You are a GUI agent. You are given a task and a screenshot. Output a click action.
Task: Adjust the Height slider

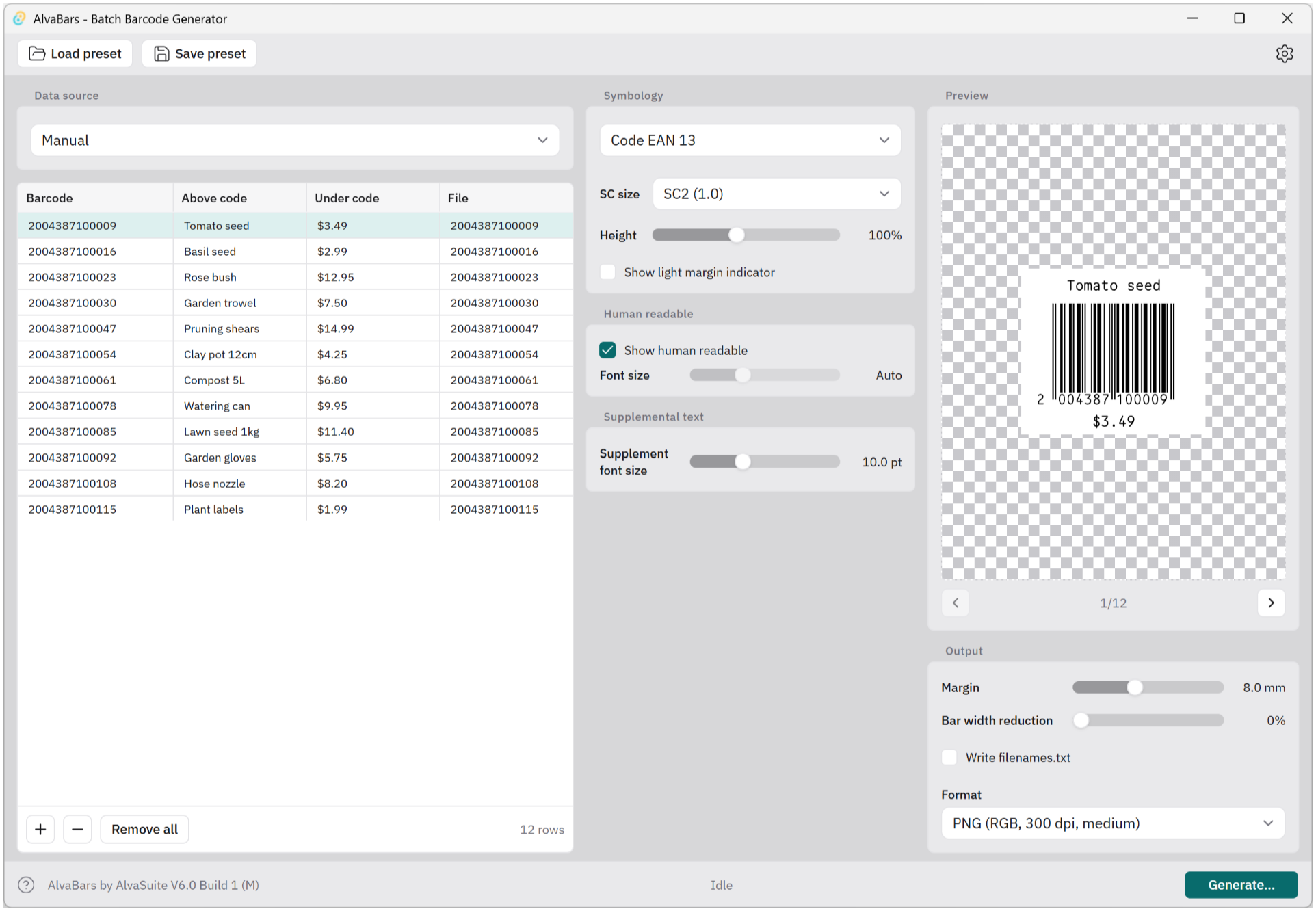(746, 235)
